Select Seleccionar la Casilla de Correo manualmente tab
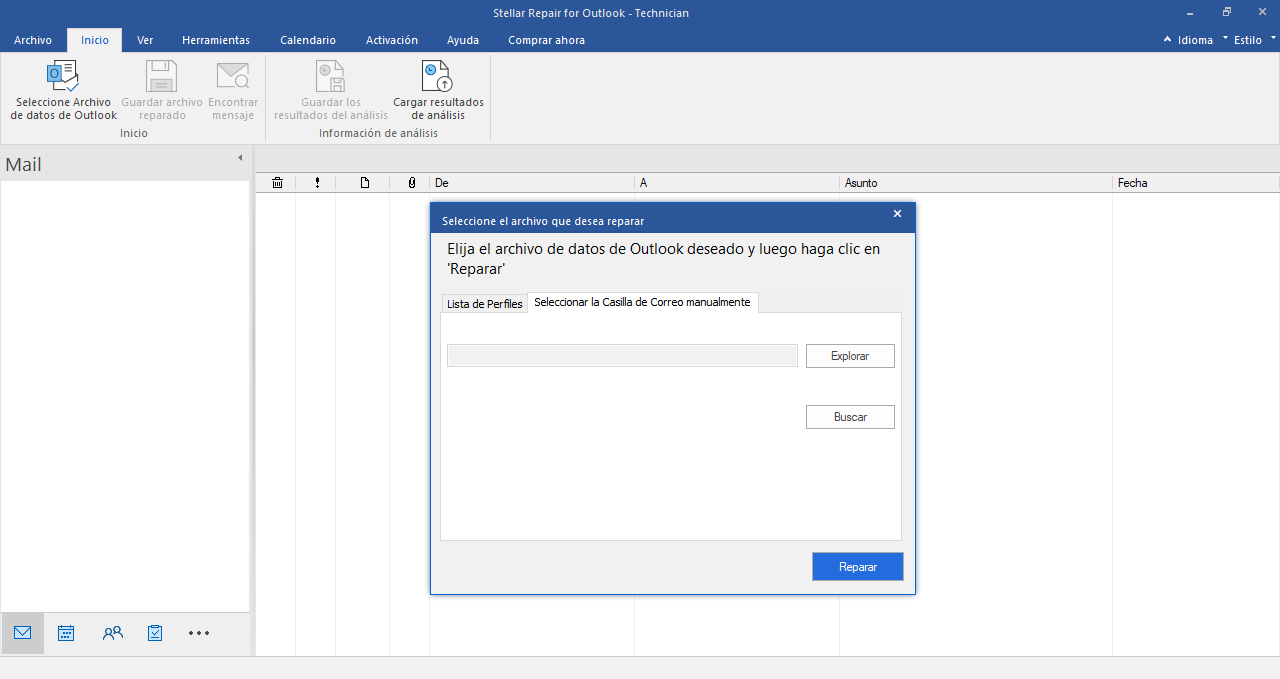The image size is (1280, 679). pyautogui.click(x=642, y=302)
